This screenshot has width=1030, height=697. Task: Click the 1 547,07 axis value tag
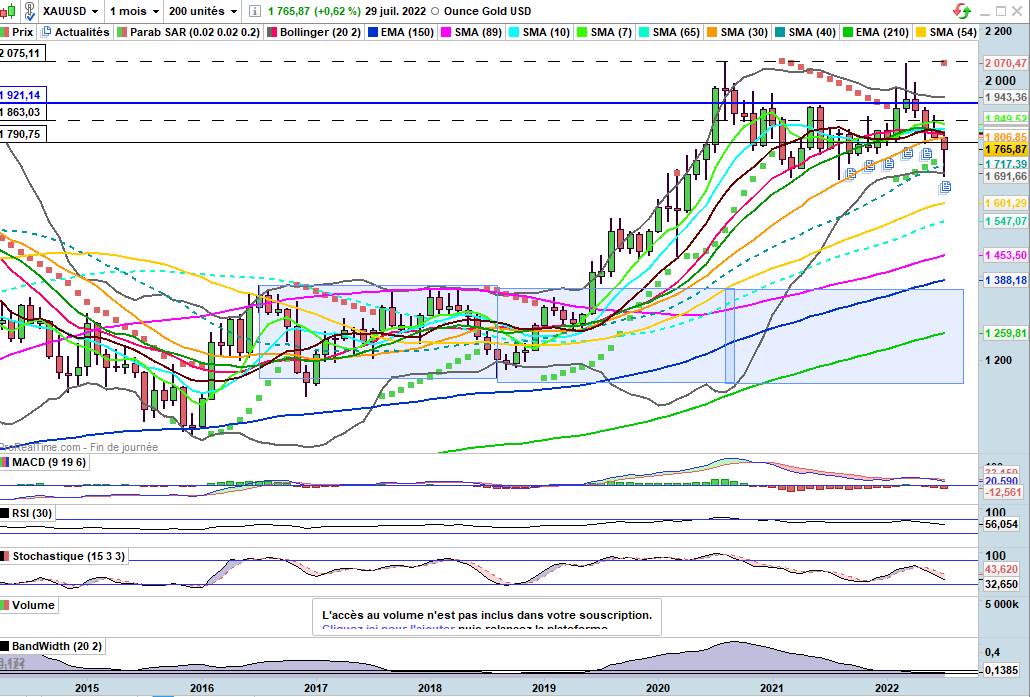pos(1005,221)
